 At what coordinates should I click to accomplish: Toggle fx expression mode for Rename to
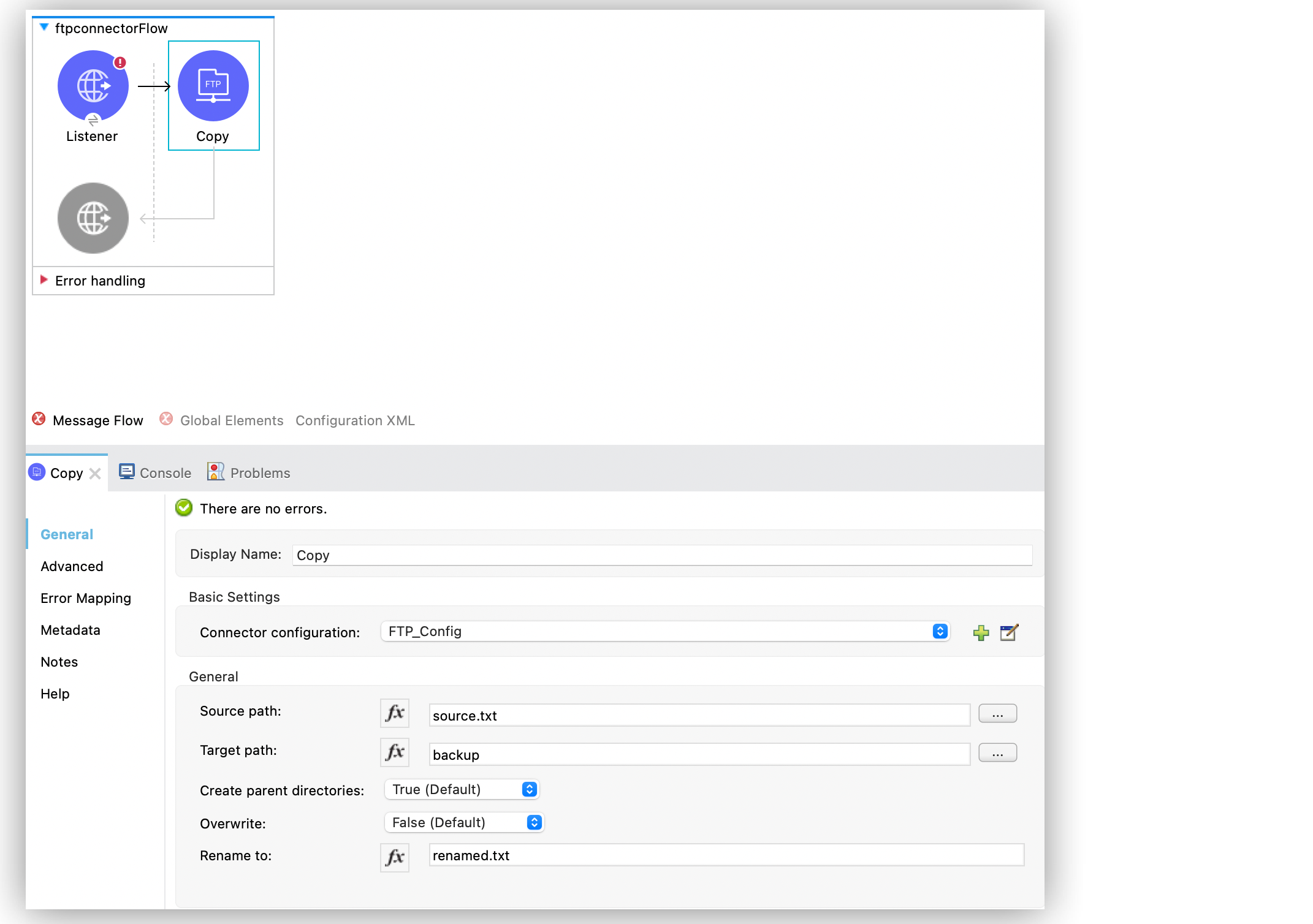(395, 857)
